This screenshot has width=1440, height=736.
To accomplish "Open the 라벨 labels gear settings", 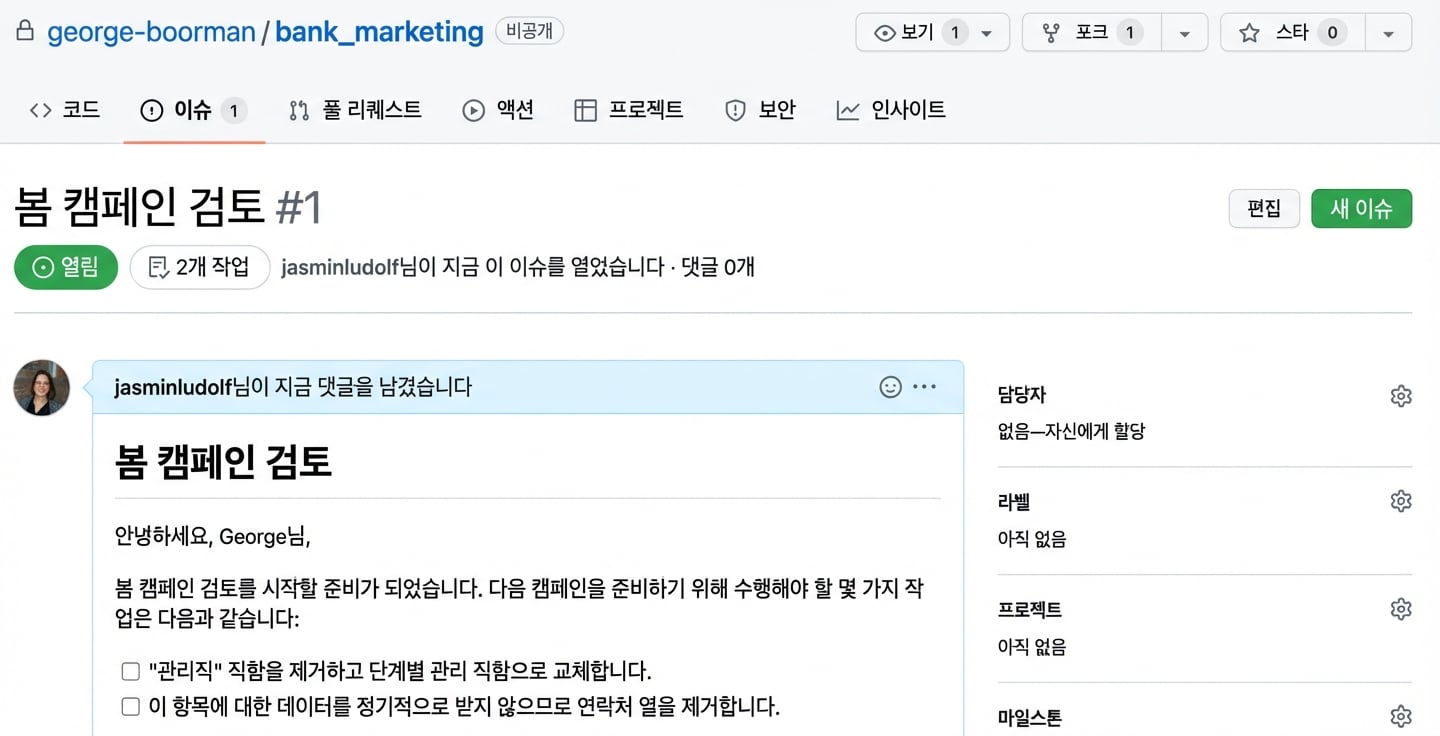I will coord(1401,501).
